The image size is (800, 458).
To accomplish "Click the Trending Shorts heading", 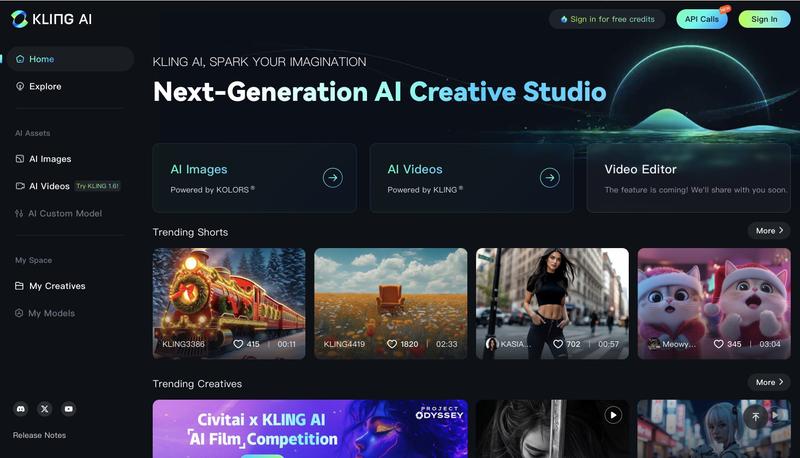I will pyautogui.click(x=190, y=232).
